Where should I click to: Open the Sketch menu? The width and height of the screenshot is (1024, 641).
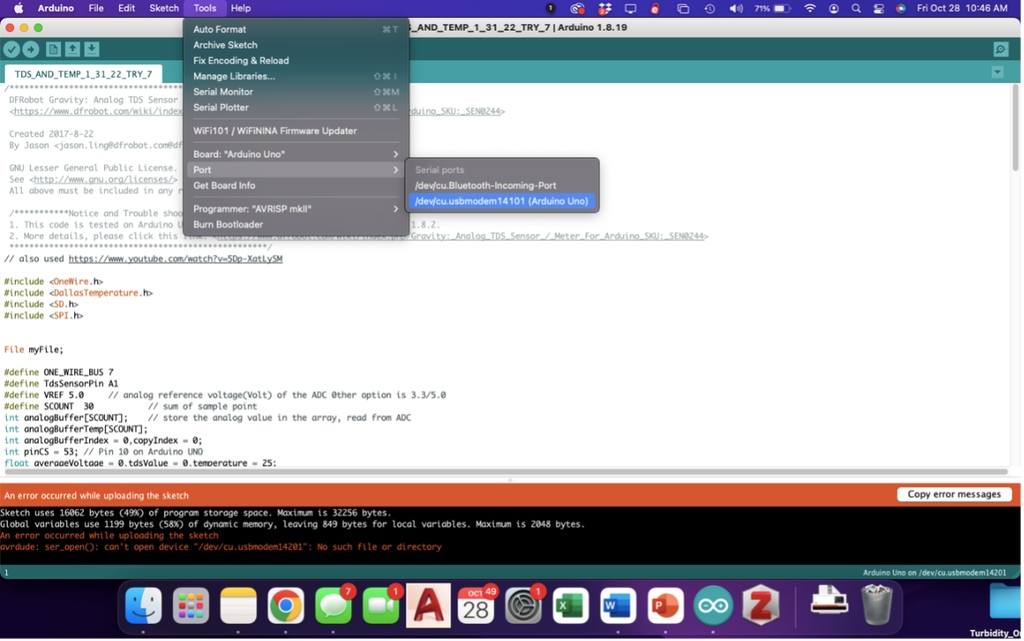pyautogui.click(x=164, y=8)
